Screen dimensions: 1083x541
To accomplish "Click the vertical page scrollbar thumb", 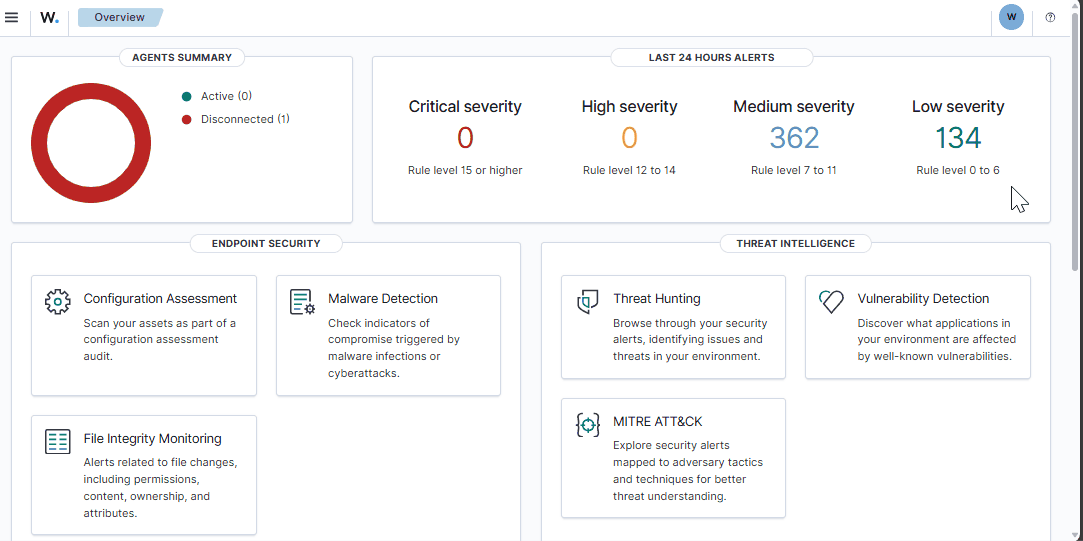I will (1076, 142).
